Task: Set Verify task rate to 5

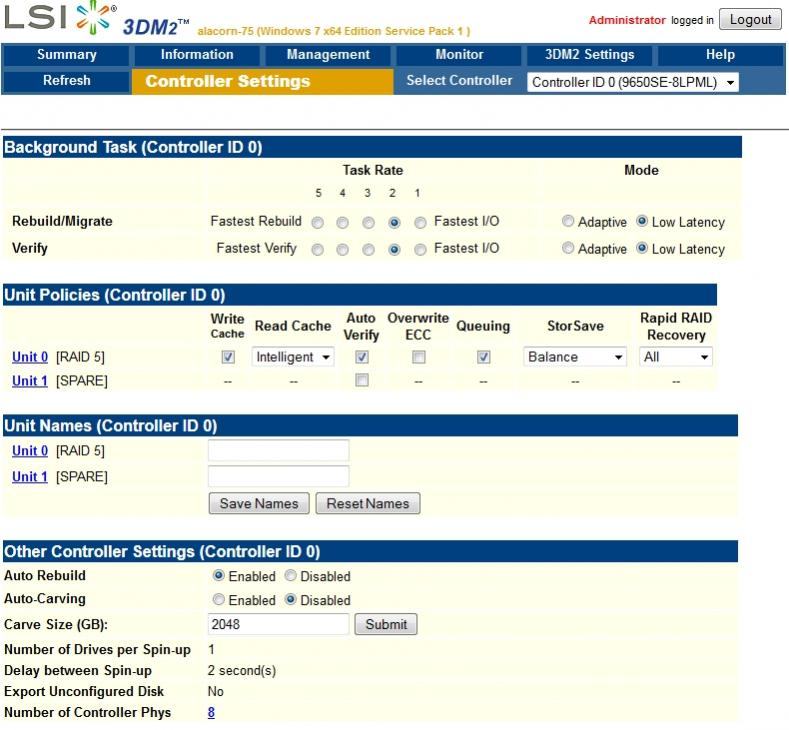Action: point(318,250)
